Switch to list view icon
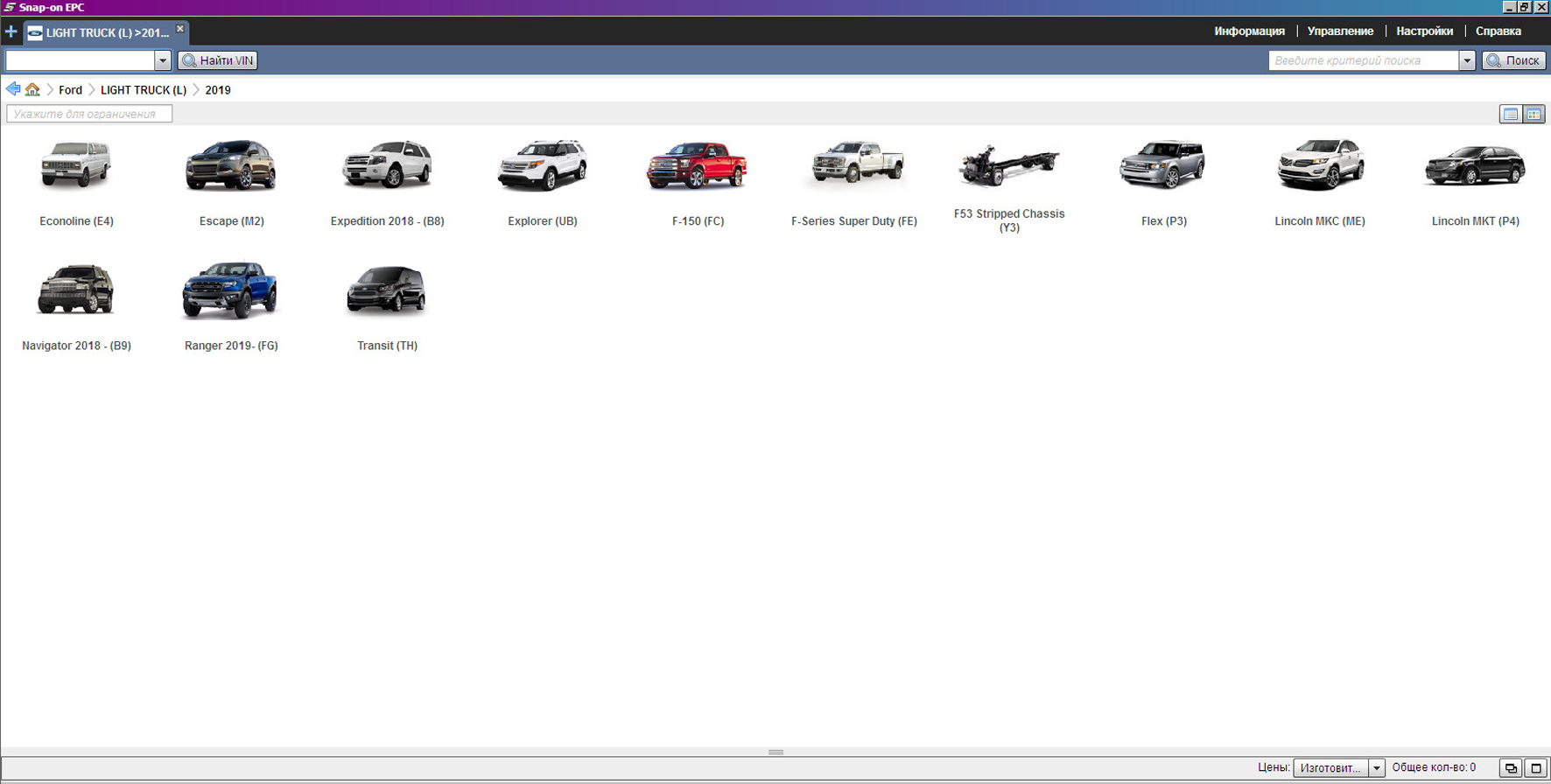 1510,114
